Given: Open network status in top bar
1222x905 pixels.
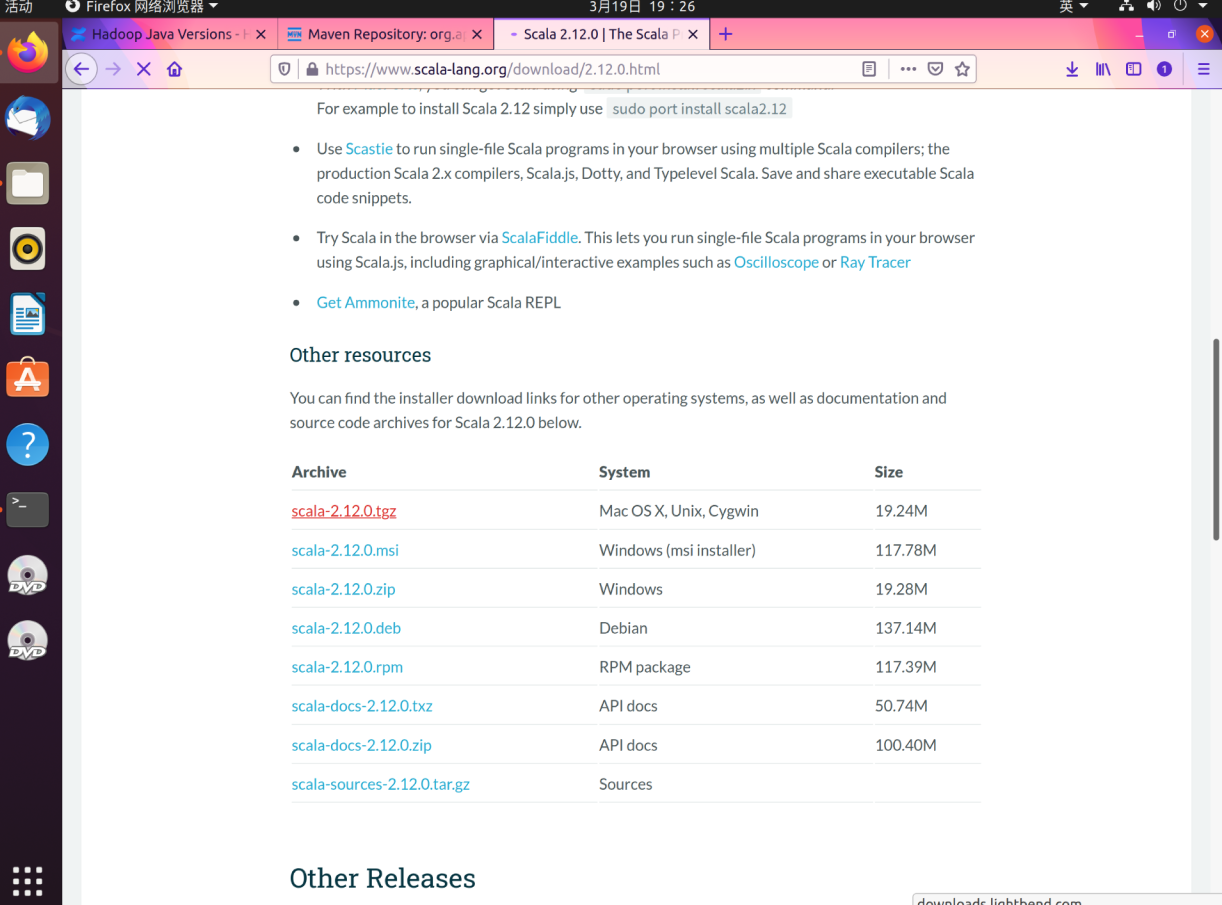Looking at the screenshot, I should pyautogui.click(x=1126, y=7).
